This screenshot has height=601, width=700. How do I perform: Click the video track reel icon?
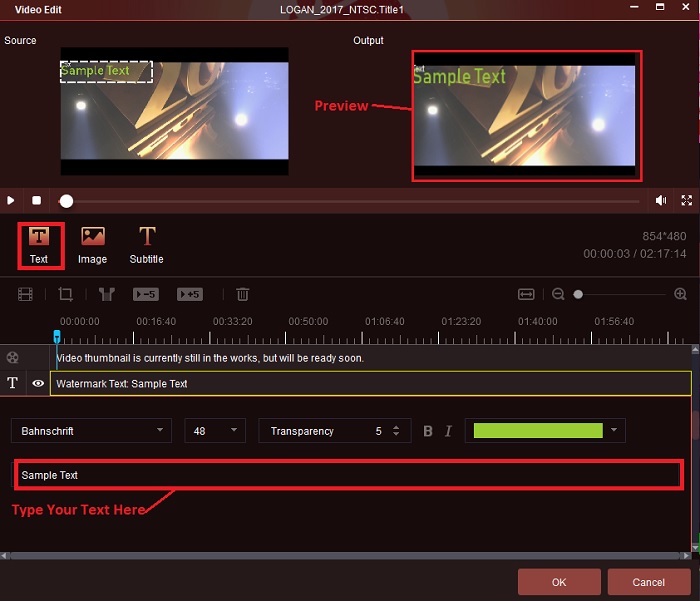coord(12,358)
